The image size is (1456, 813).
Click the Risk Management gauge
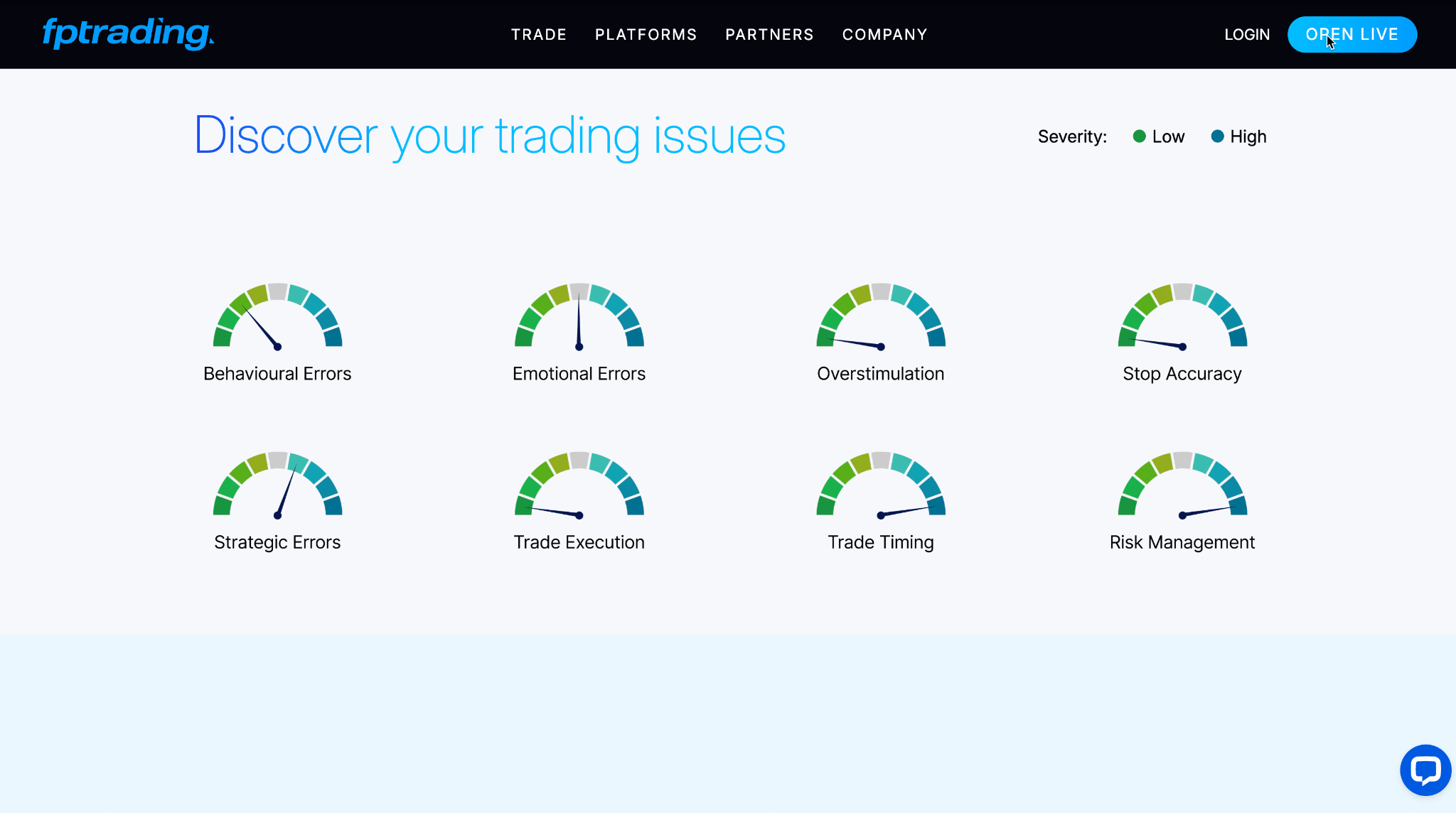click(x=1182, y=484)
